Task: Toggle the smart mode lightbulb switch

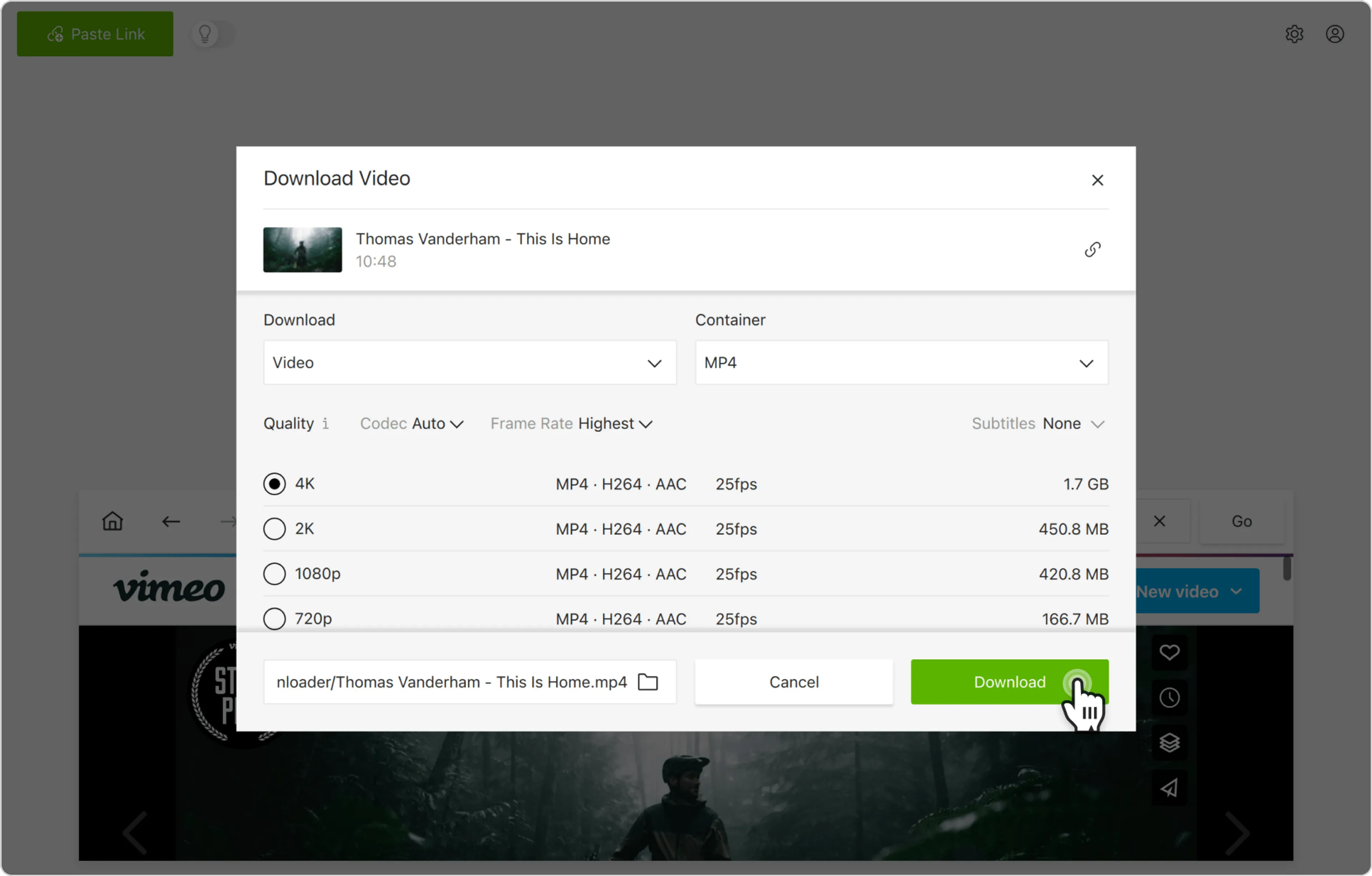Action: coord(212,34)
